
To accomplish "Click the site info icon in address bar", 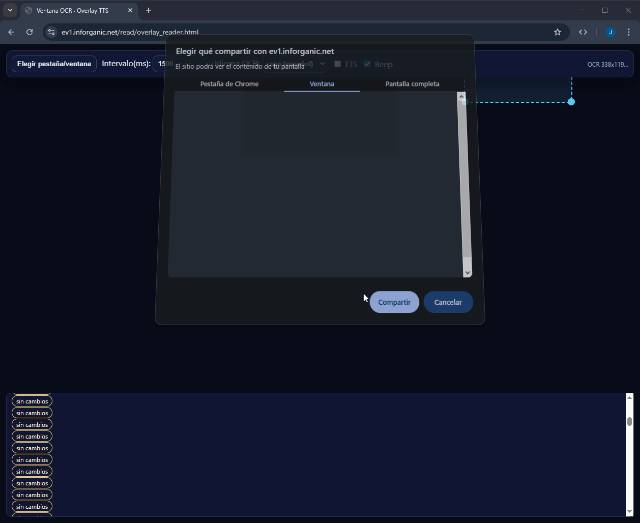I will (x=51, y=32).
